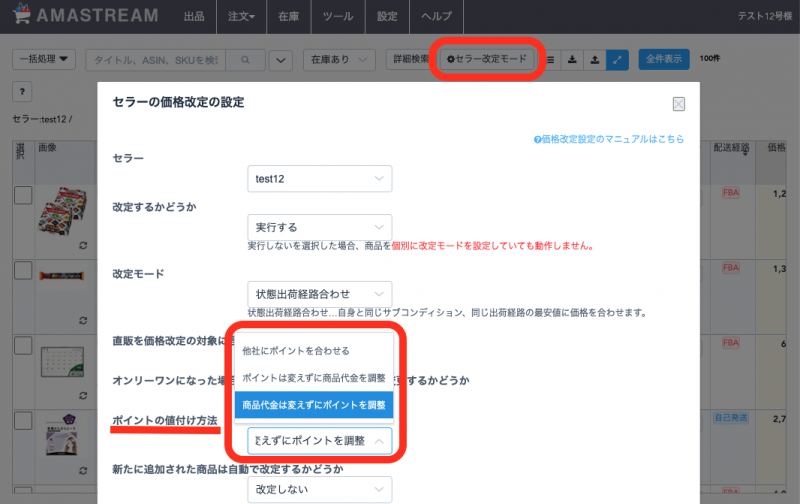
Task: Click refresh icon under first product image
Action: pyautogui.click(x=83, y=245)
